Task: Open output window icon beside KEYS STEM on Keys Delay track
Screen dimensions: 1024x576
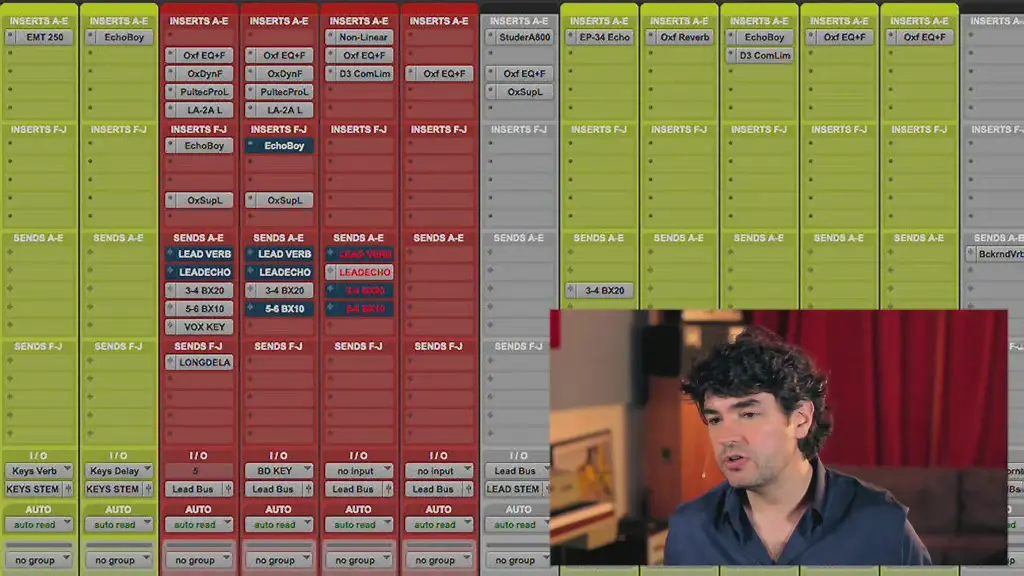Action: [148, 488]
